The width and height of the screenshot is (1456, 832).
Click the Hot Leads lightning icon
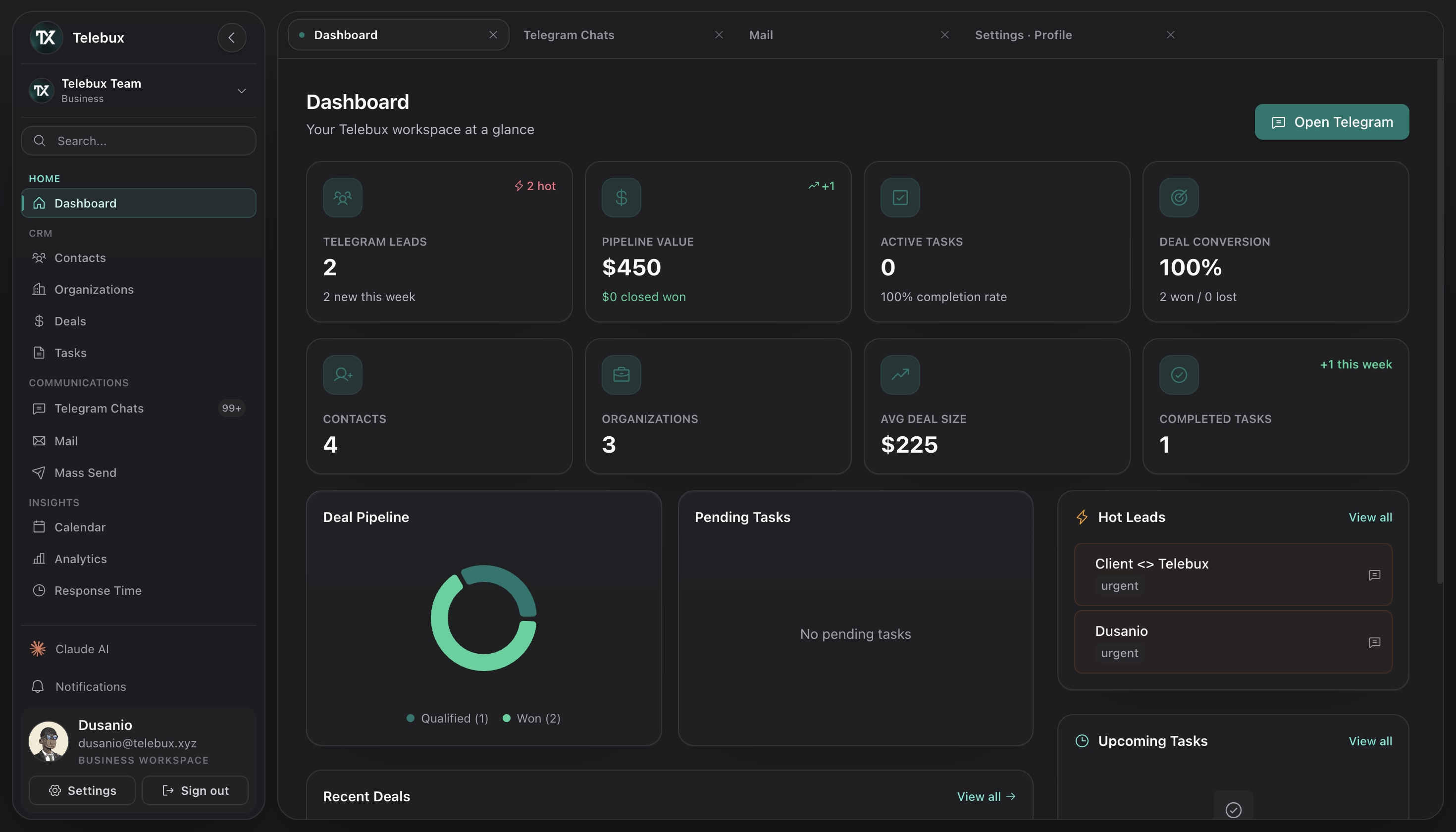pos(1082,517)
